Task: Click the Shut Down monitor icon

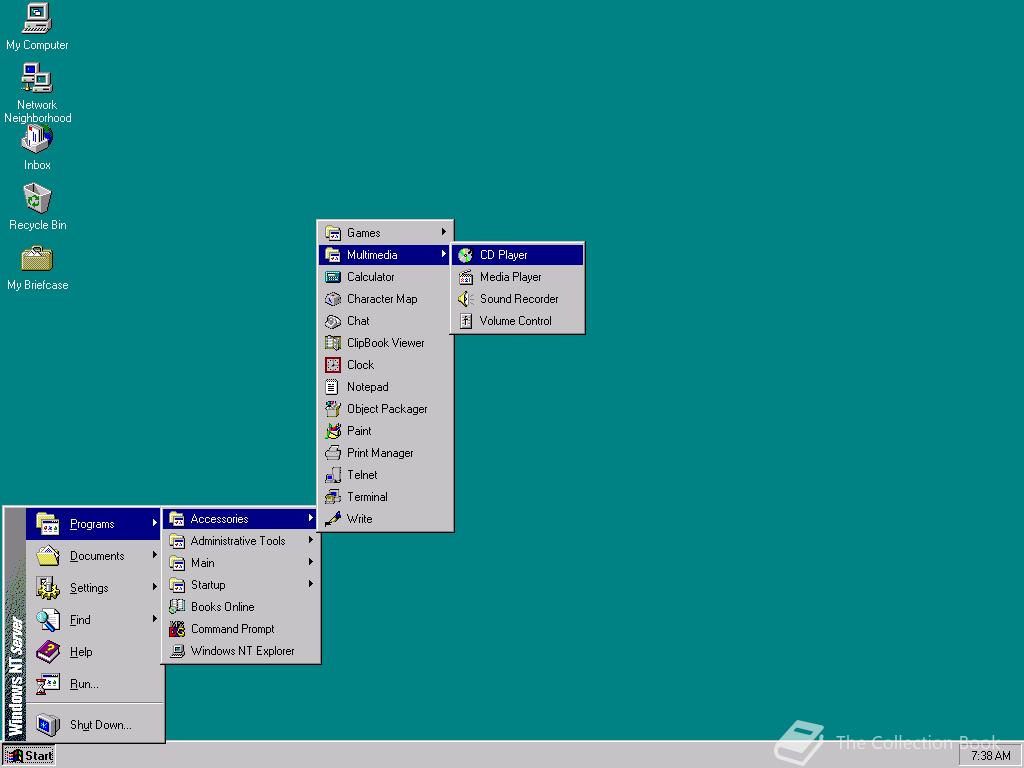Action: pos(48,724)
